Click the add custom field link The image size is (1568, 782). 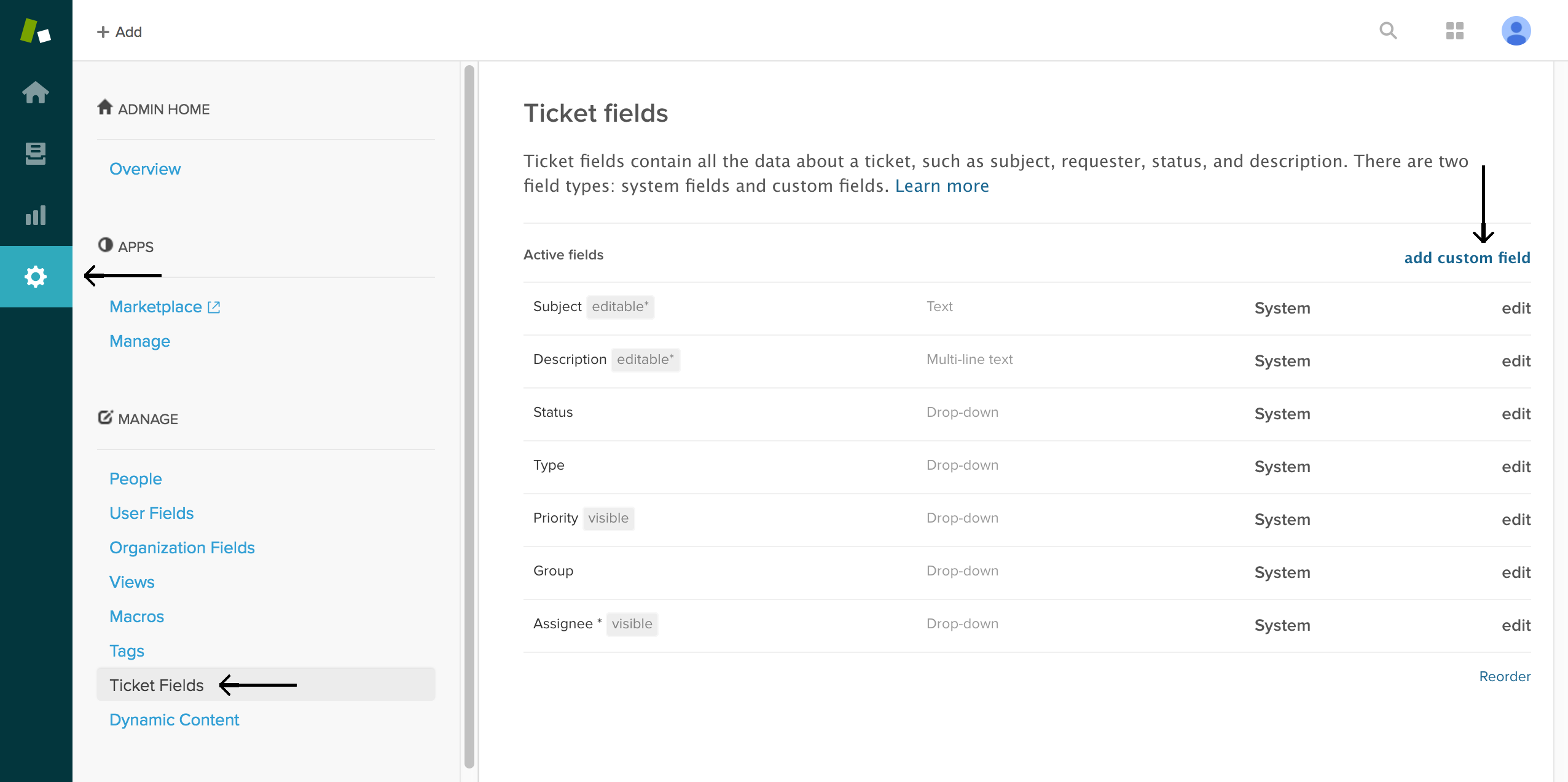pos(1467,258)
